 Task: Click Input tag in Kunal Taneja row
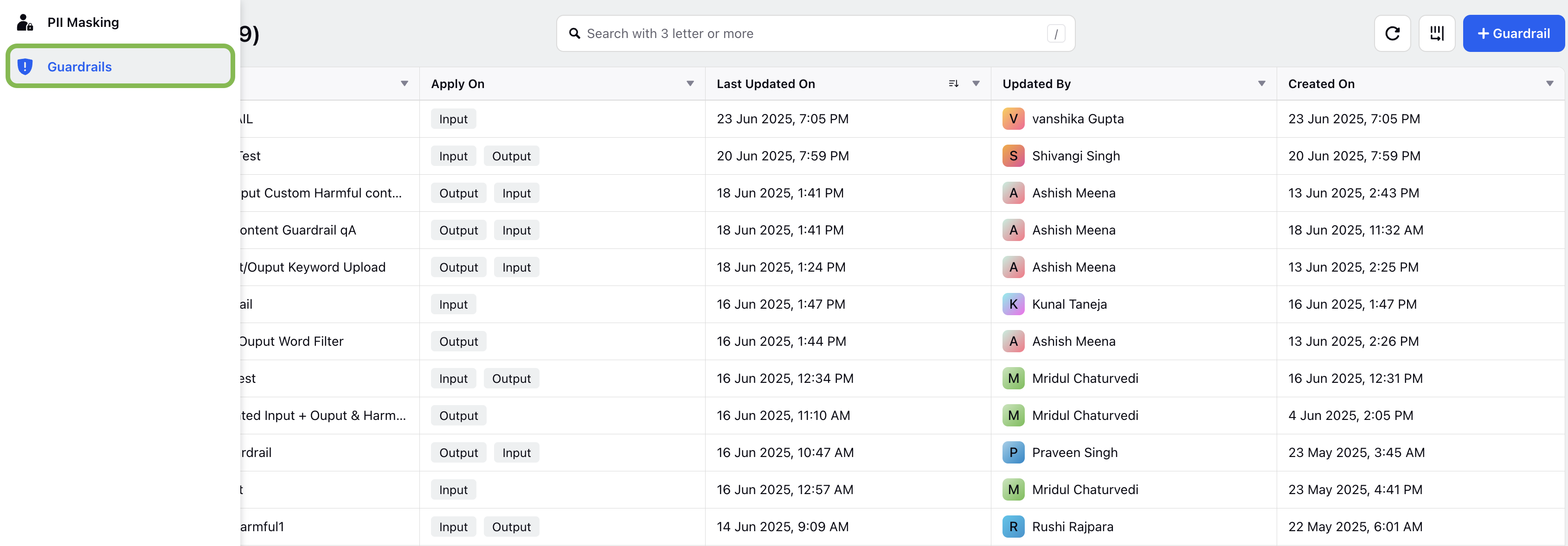(x=454, y=304)
